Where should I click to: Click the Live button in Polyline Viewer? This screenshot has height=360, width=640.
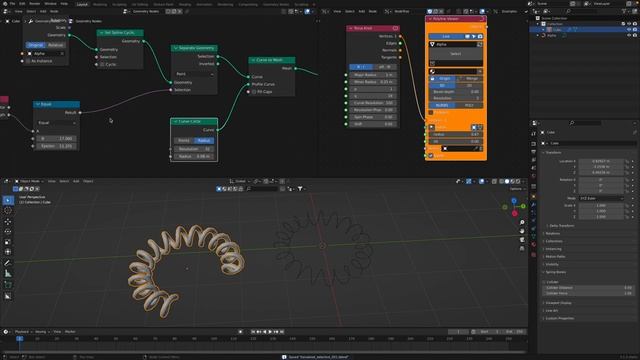point(446,37)
